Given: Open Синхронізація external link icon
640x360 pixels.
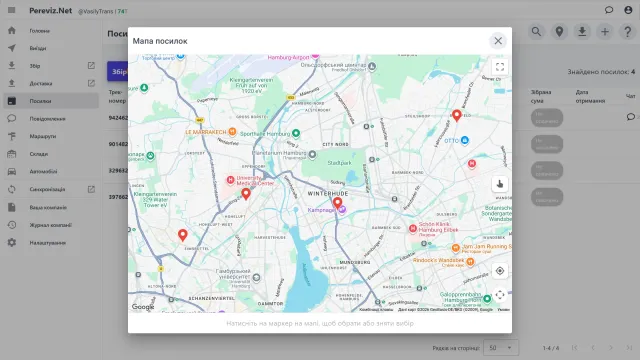Looking at the screenshot, I should (91, 189).
